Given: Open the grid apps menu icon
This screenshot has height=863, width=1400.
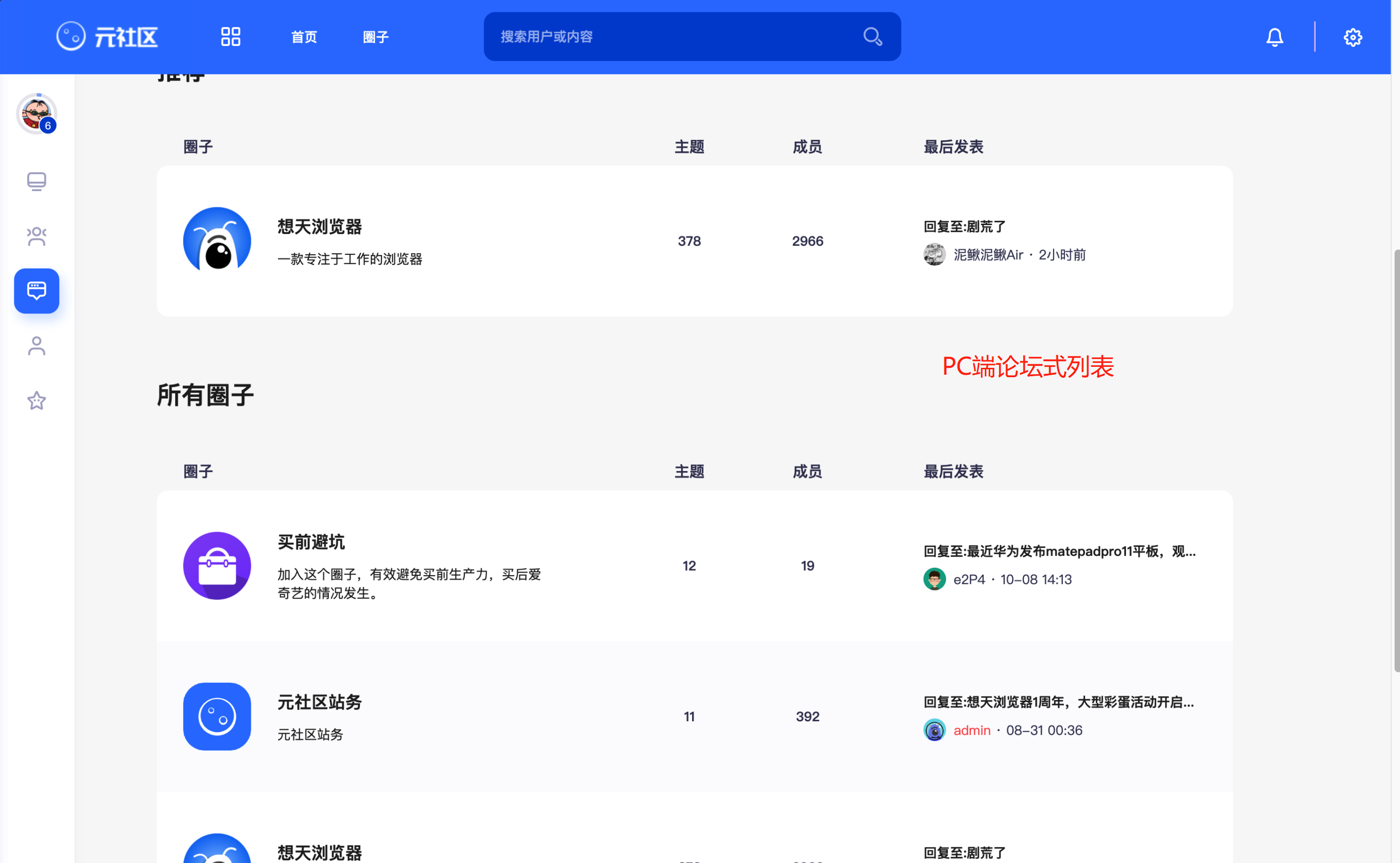Looking at the screenshot, I should [231, 37].
